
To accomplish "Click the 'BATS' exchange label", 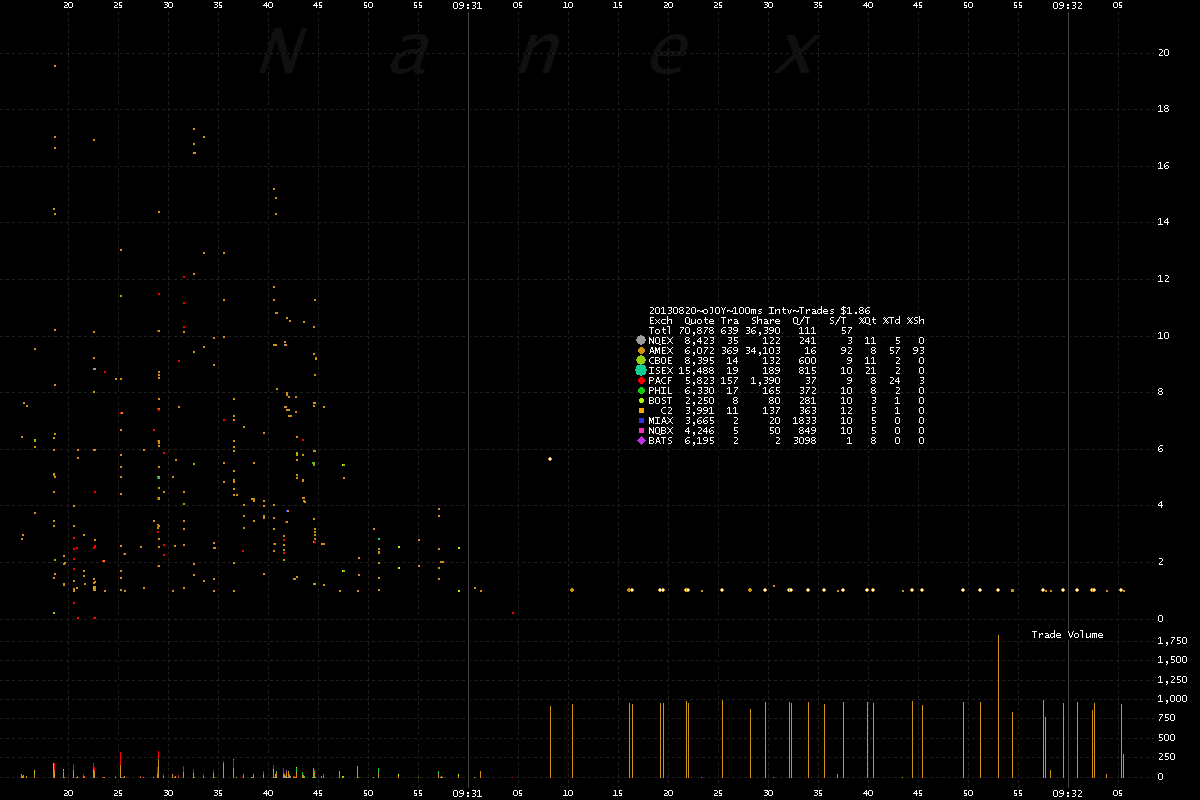I will (x=660, y=441).
